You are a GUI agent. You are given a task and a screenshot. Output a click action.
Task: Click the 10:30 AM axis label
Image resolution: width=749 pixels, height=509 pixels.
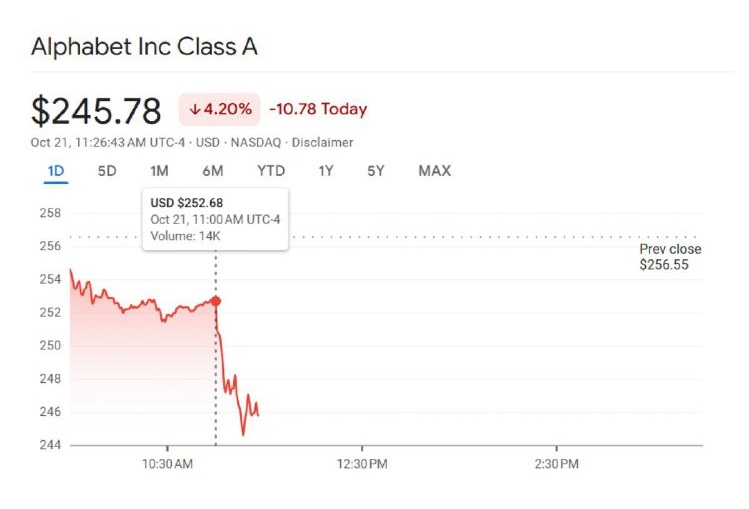167,465
